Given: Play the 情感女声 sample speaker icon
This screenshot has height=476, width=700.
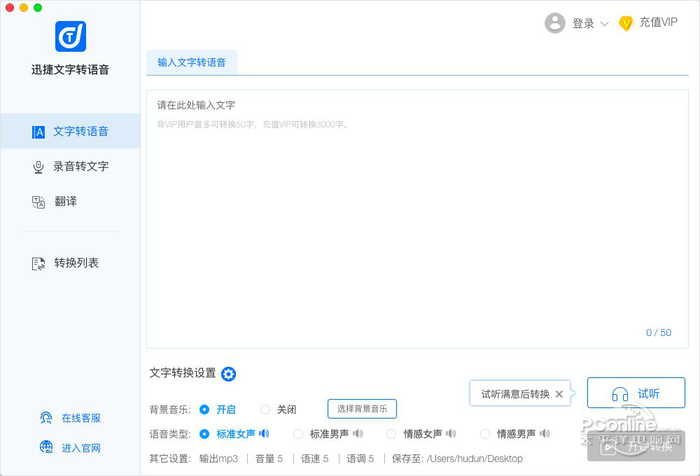Looking at the screenshot, I should [x=451, y=433].
